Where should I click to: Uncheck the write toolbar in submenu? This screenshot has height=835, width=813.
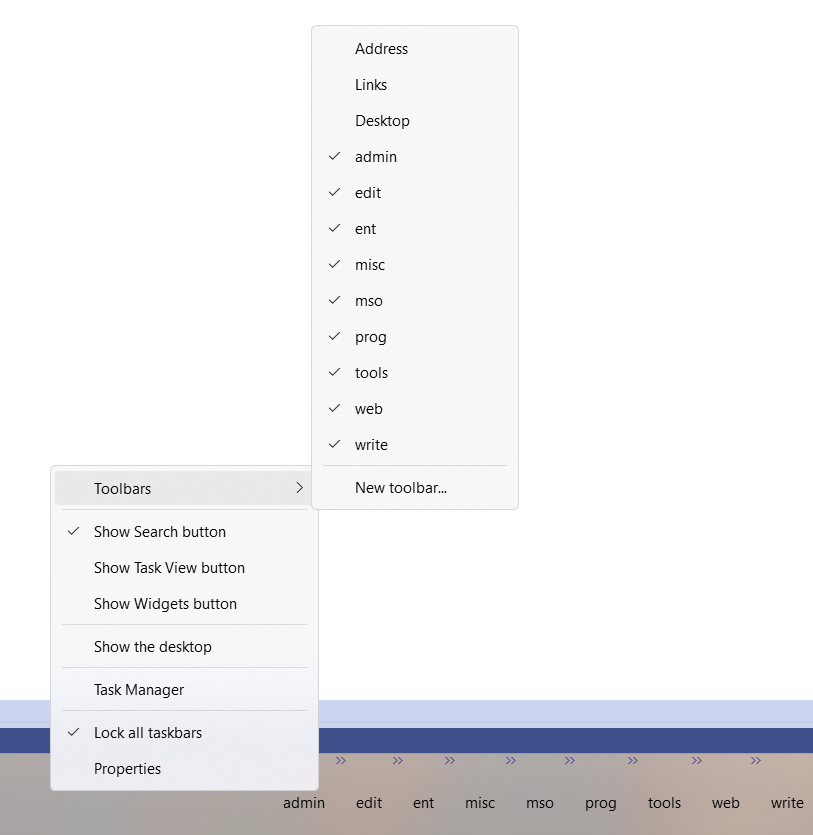click(415, 445)
